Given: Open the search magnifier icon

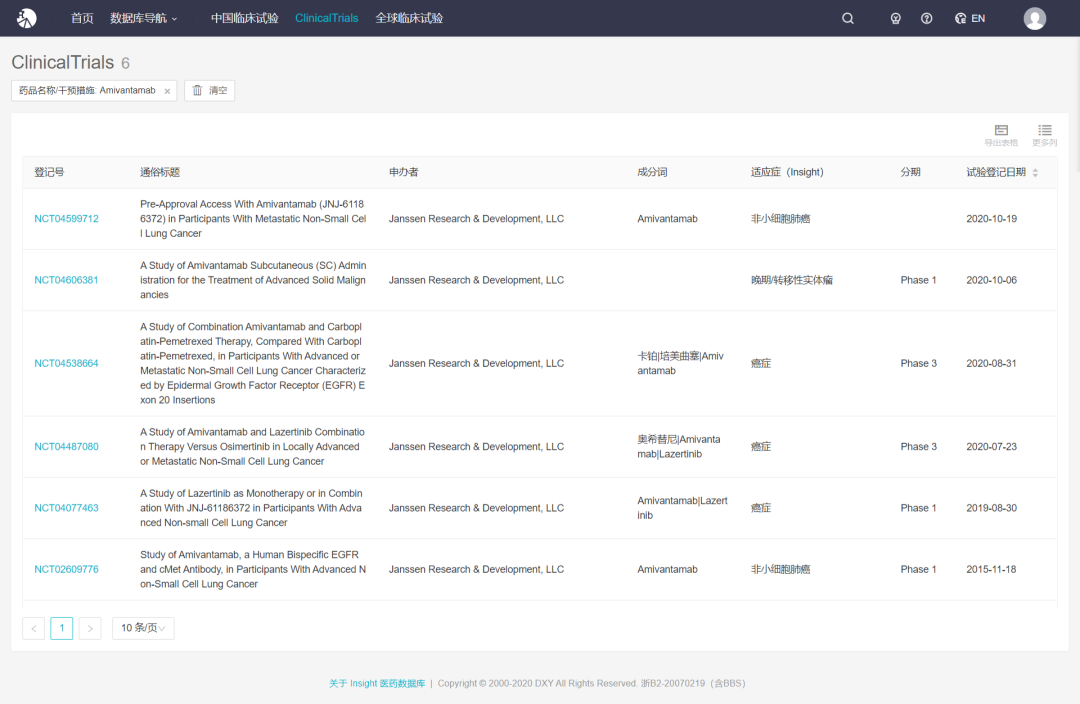Looking at the screenshot, I should (x=848, y=19).
